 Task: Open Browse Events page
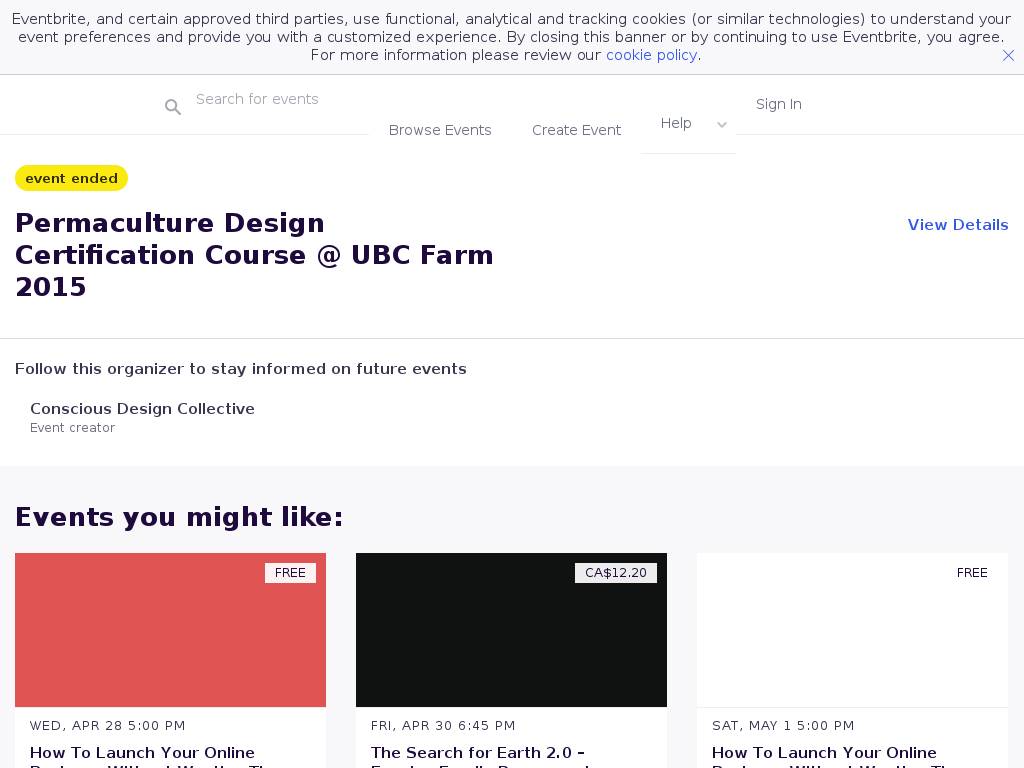click(x=440, y=130)
